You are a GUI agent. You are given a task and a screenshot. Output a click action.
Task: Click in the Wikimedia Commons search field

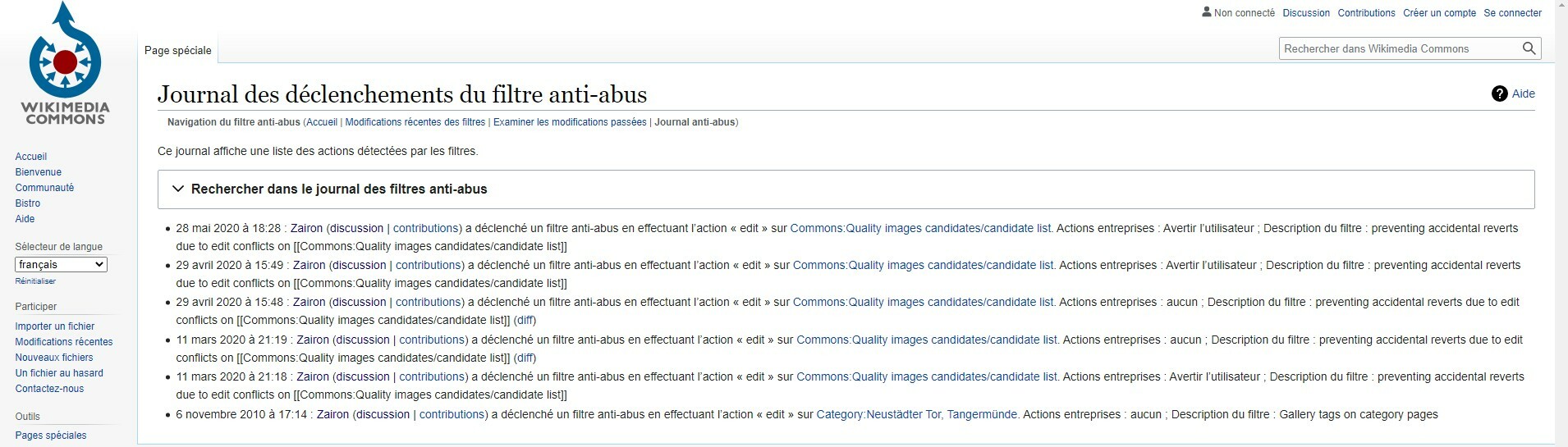pyautogui.click(x=1399, y=48)
